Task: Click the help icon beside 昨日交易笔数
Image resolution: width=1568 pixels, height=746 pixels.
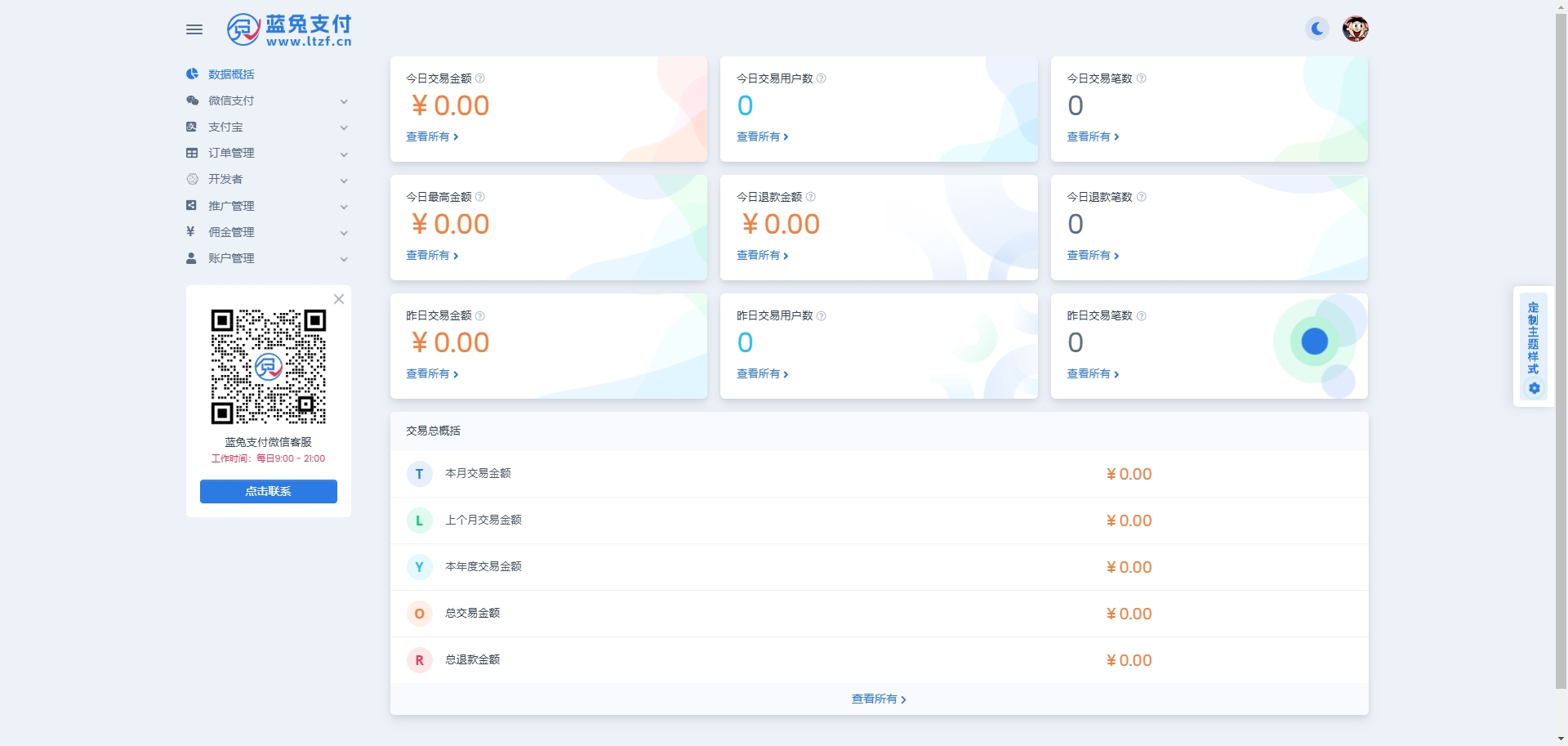Action: point(1142,316)
